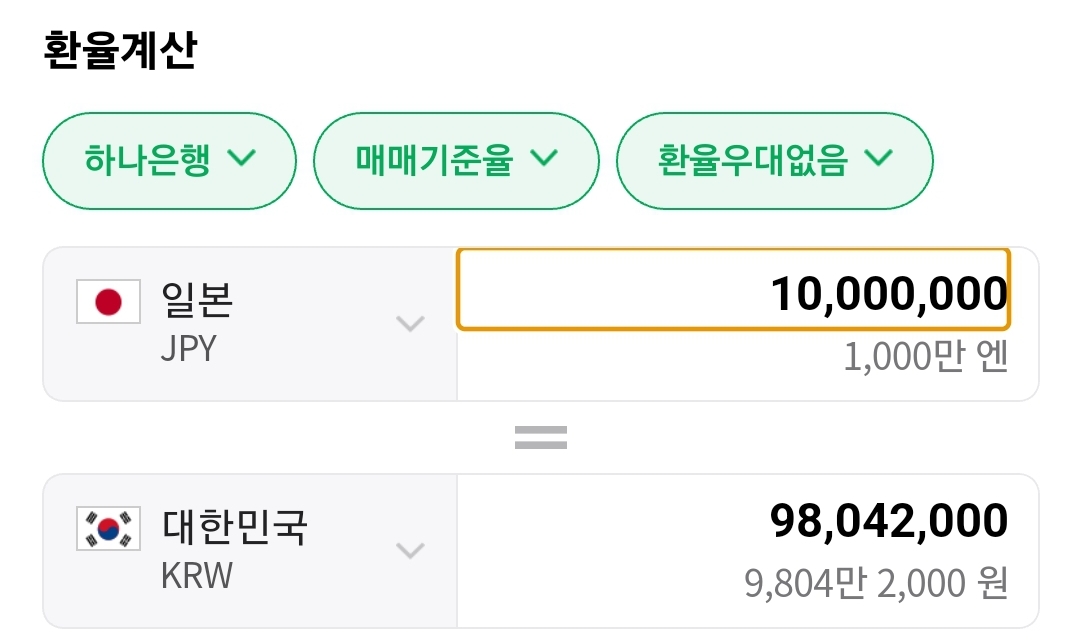This screenshot has width=1080, height=642.
Task: Expand the 대한민국 KRW currency selector arrow
Action: coord(411,550)
